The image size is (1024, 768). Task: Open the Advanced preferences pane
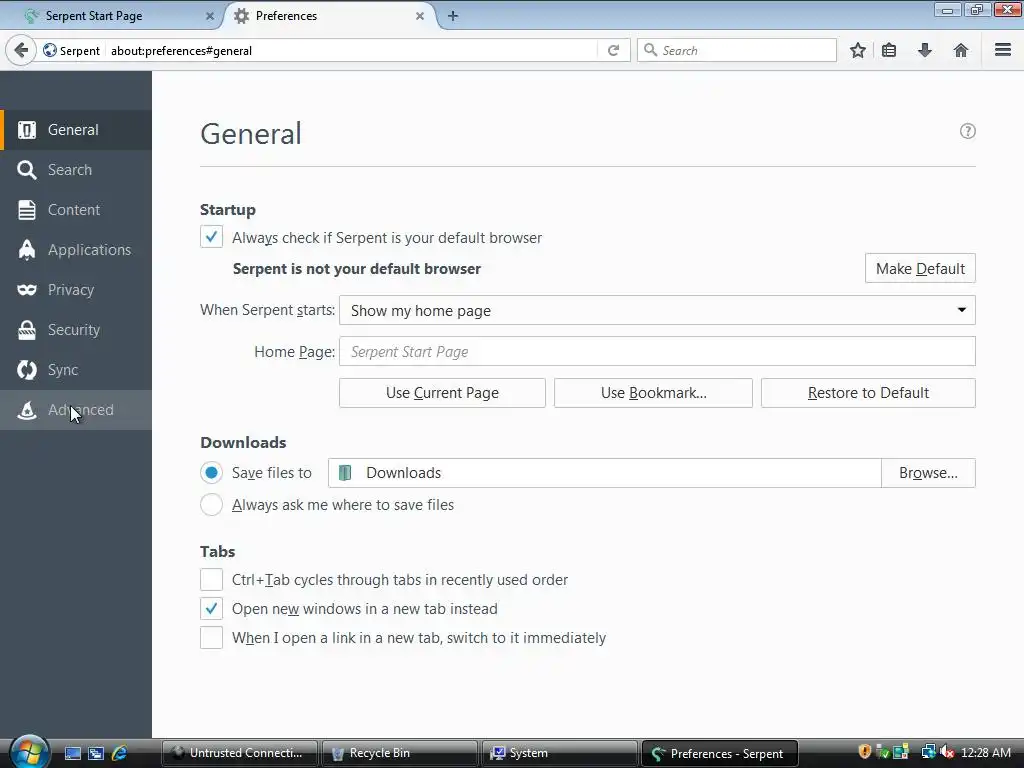point(76,409)
